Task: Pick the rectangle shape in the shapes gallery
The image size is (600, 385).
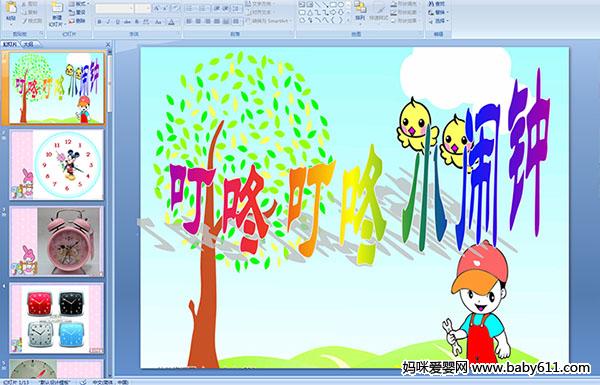Action: [334, 4]
